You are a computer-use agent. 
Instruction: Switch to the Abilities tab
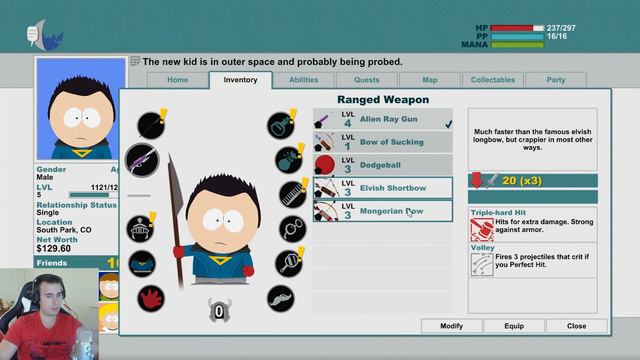304,80
